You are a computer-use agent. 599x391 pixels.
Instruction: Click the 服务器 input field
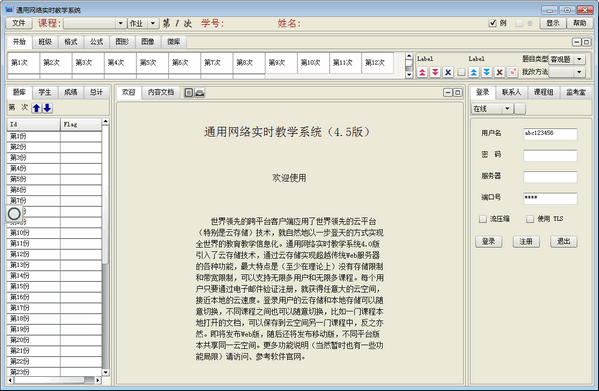click(x=550, y=176)
